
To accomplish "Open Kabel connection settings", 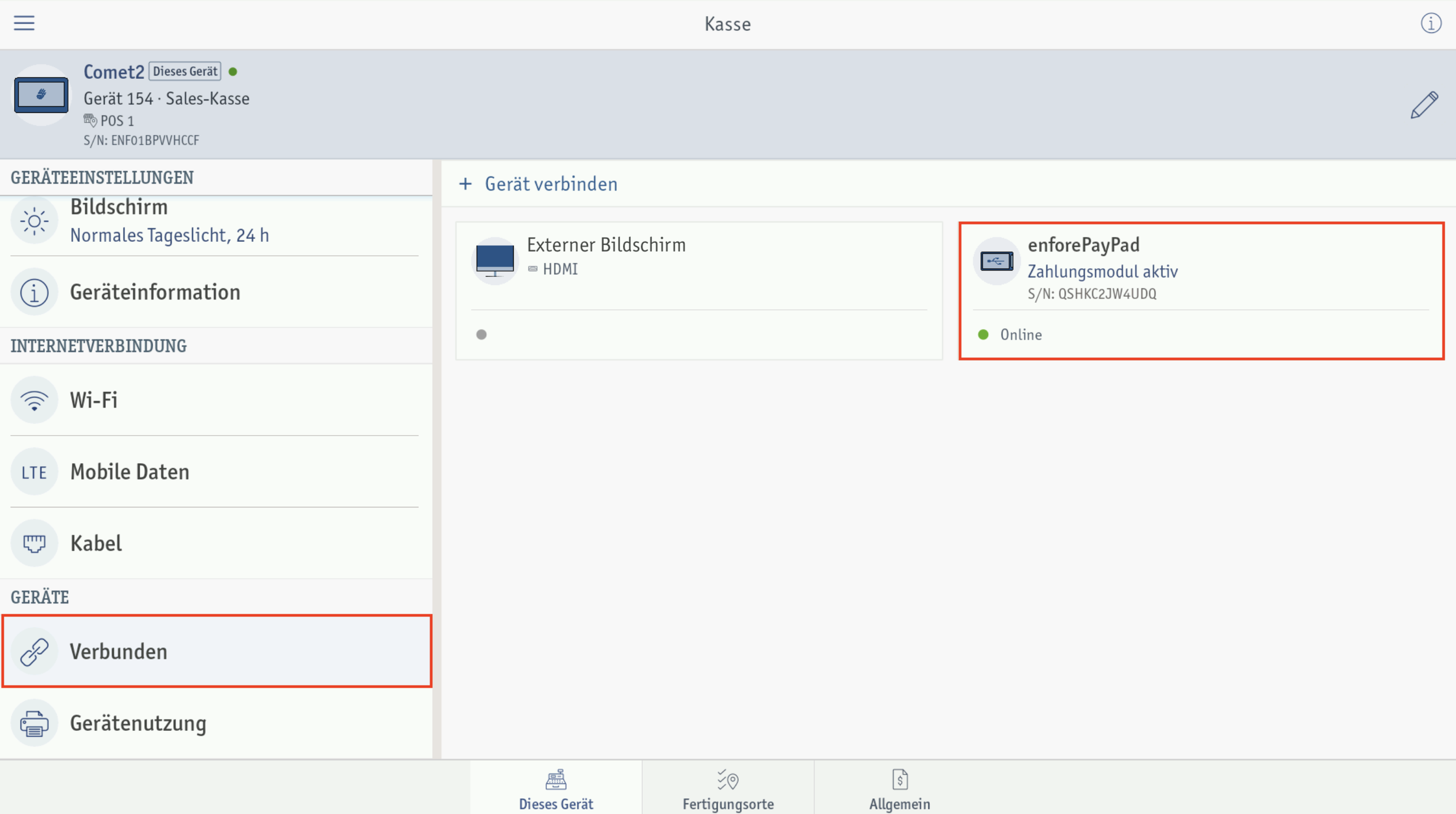I will [x=216, y=543].
